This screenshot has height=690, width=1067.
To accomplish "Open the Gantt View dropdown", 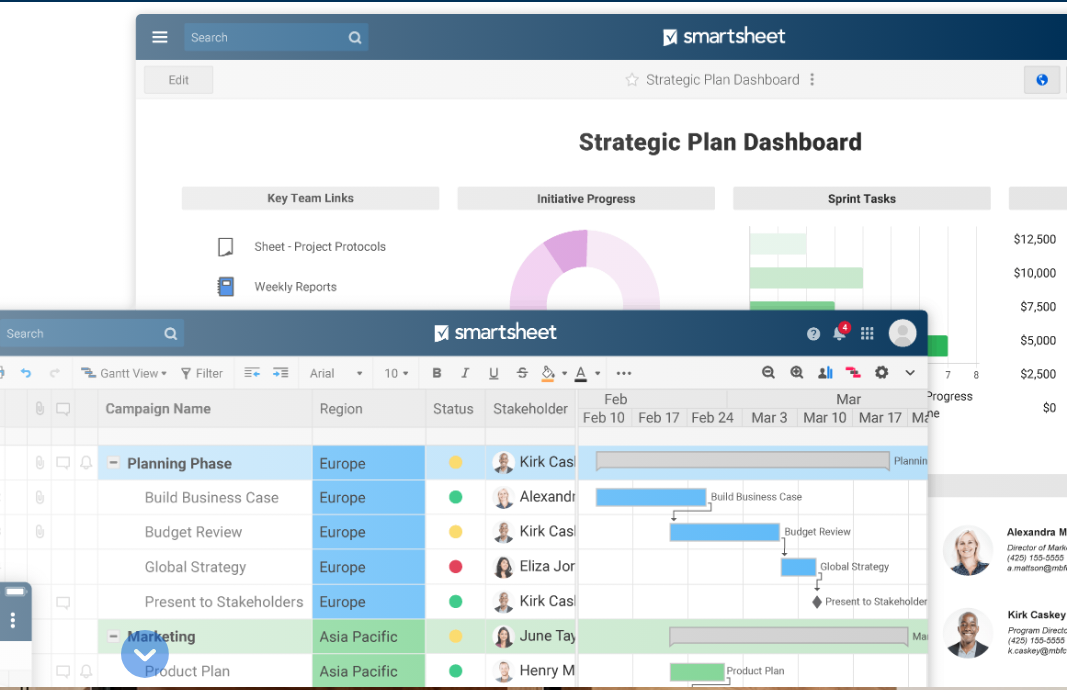I will [x=124, y=373].
